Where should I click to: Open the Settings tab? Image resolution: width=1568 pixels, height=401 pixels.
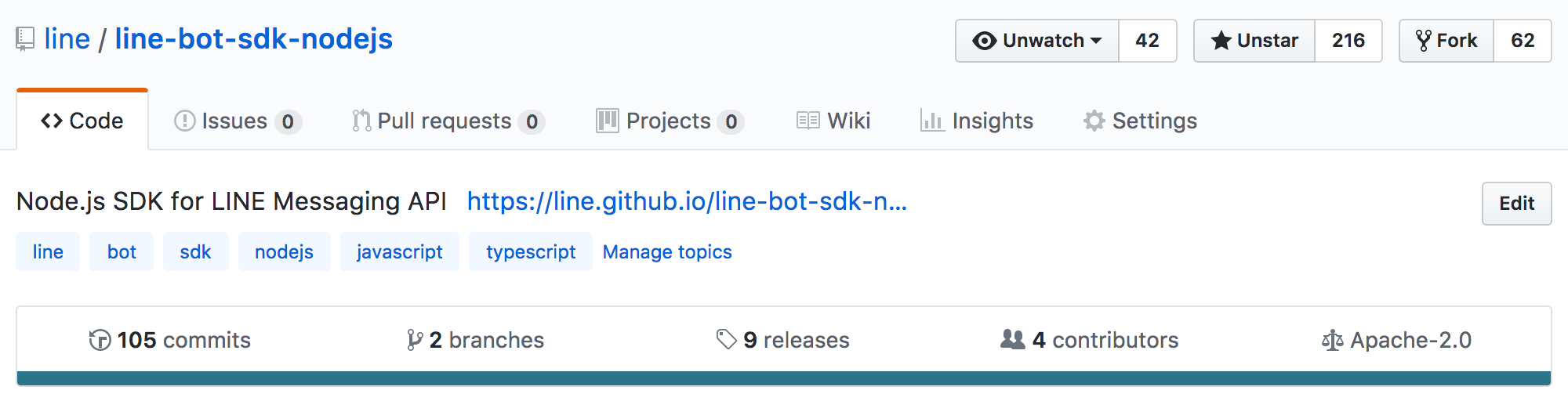(x=1140, y=121)
